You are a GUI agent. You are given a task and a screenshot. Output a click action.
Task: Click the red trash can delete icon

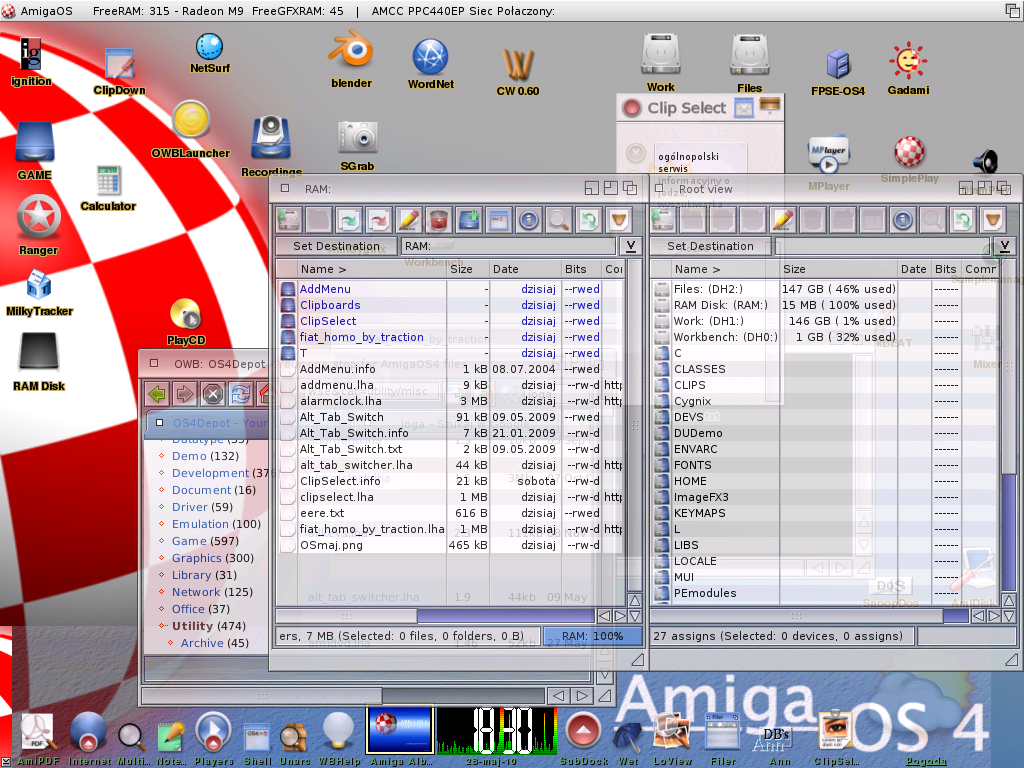(x=439, y=220)
